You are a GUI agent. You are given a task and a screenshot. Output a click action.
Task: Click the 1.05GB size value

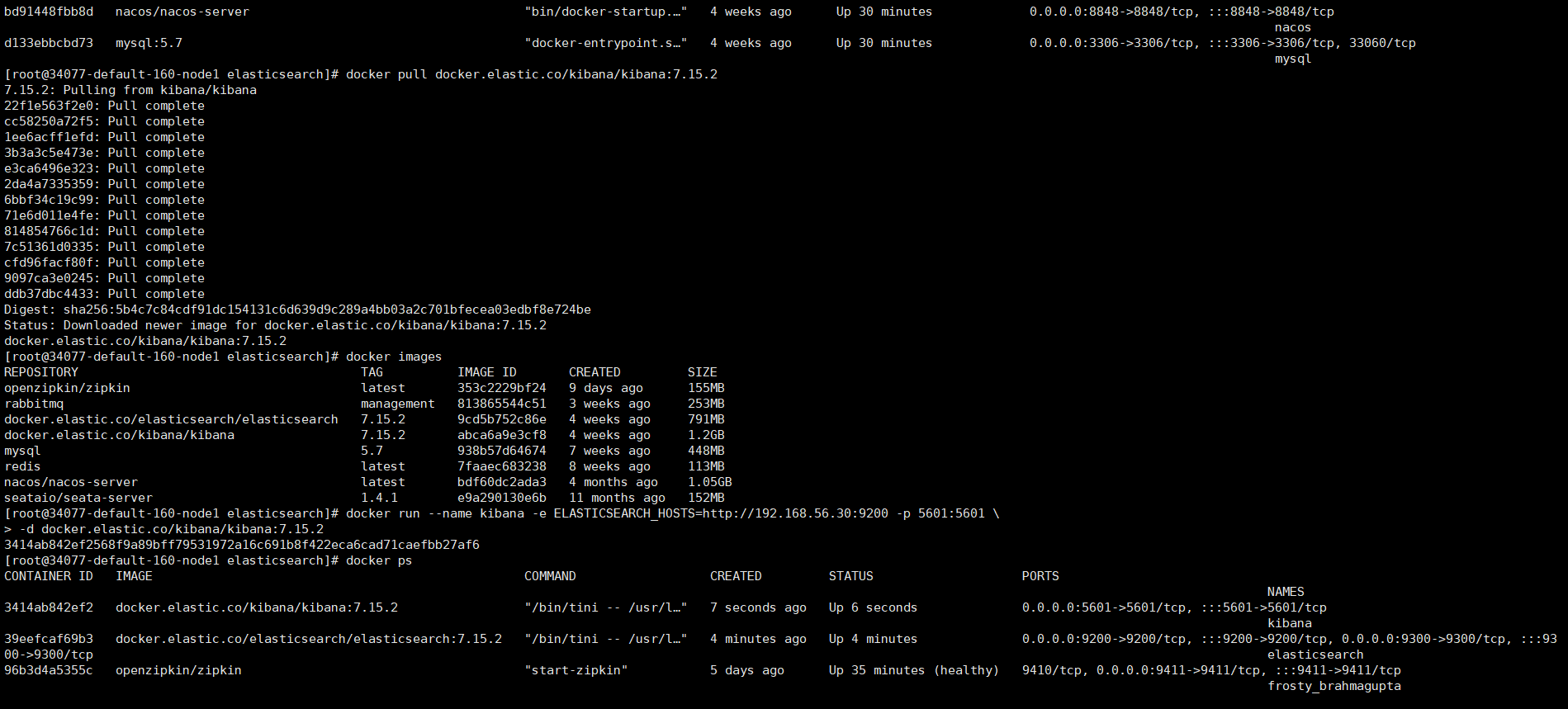[710, 482]
